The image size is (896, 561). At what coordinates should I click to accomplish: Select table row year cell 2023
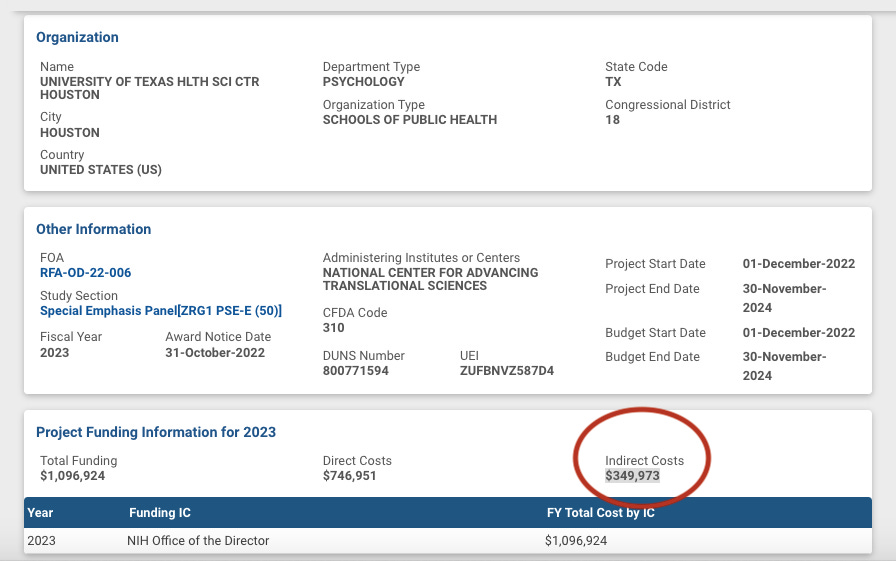coord(41,540)
